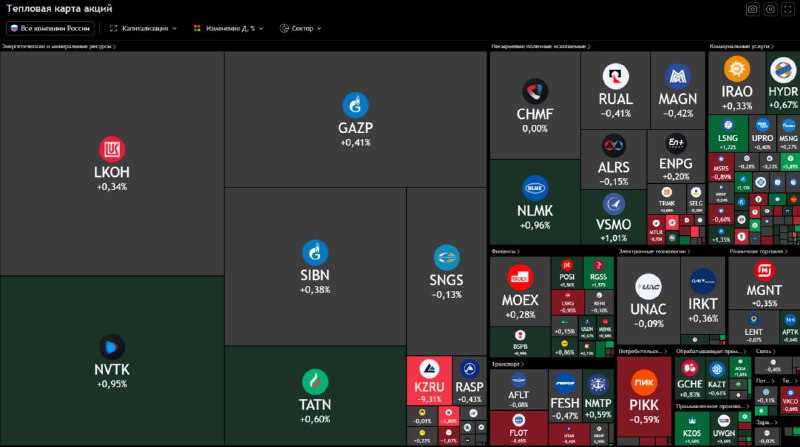
Task: Click the ENPG En+ logo
Action: pos(676,143)
